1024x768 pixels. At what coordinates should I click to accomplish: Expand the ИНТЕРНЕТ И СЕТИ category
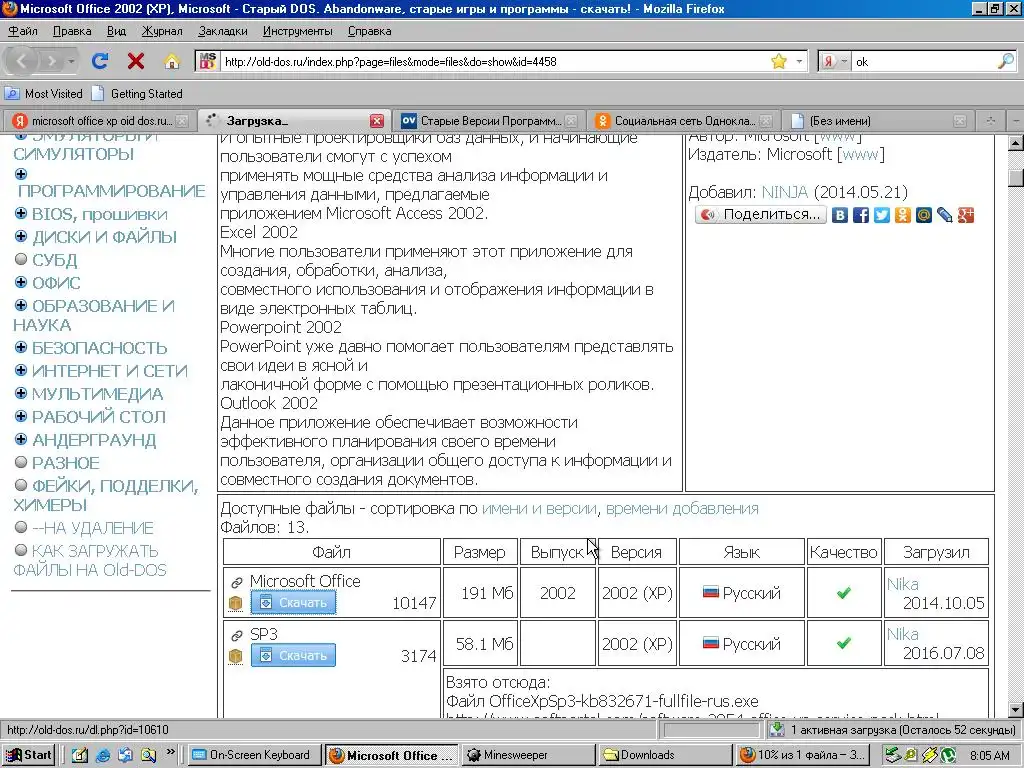21,370
